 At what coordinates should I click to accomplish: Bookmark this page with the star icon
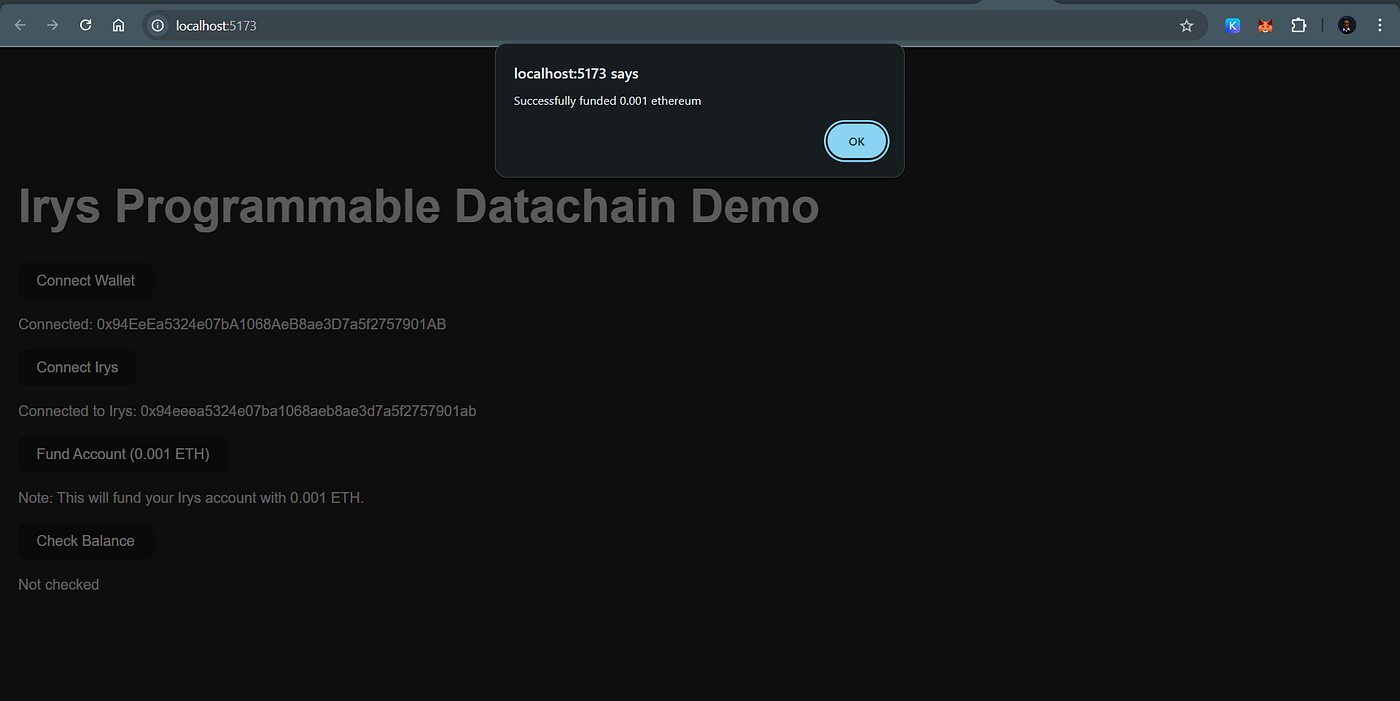pos(1187,26)
